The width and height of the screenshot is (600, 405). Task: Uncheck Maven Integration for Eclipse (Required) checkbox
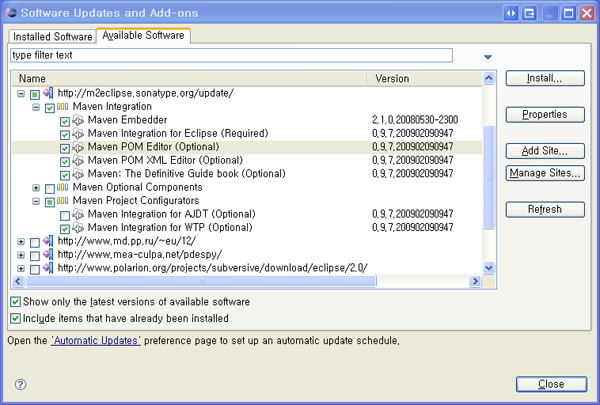pyautogui.click(x=65, y=135)
